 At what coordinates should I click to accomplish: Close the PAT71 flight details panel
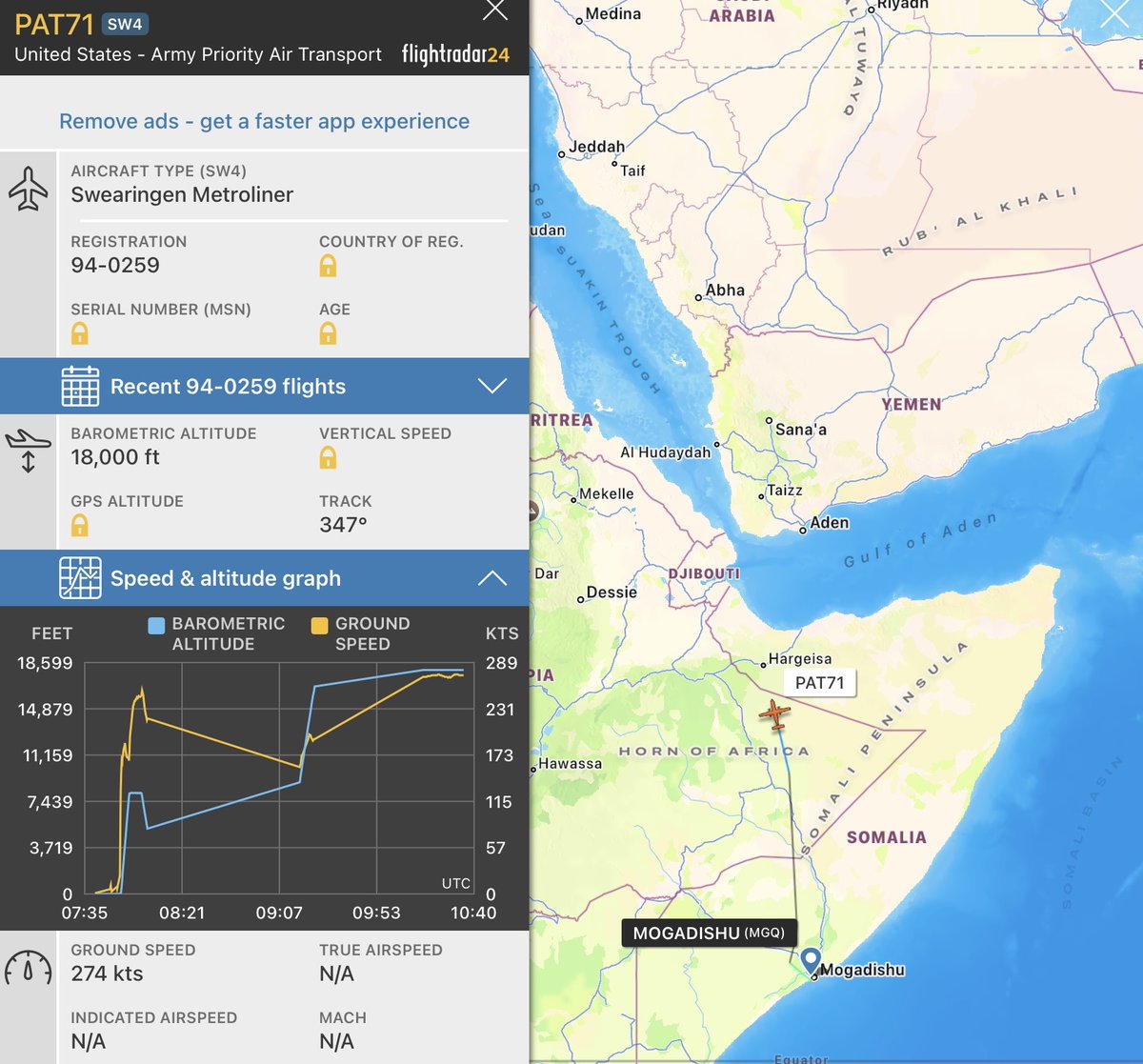[x=495, y=10]
